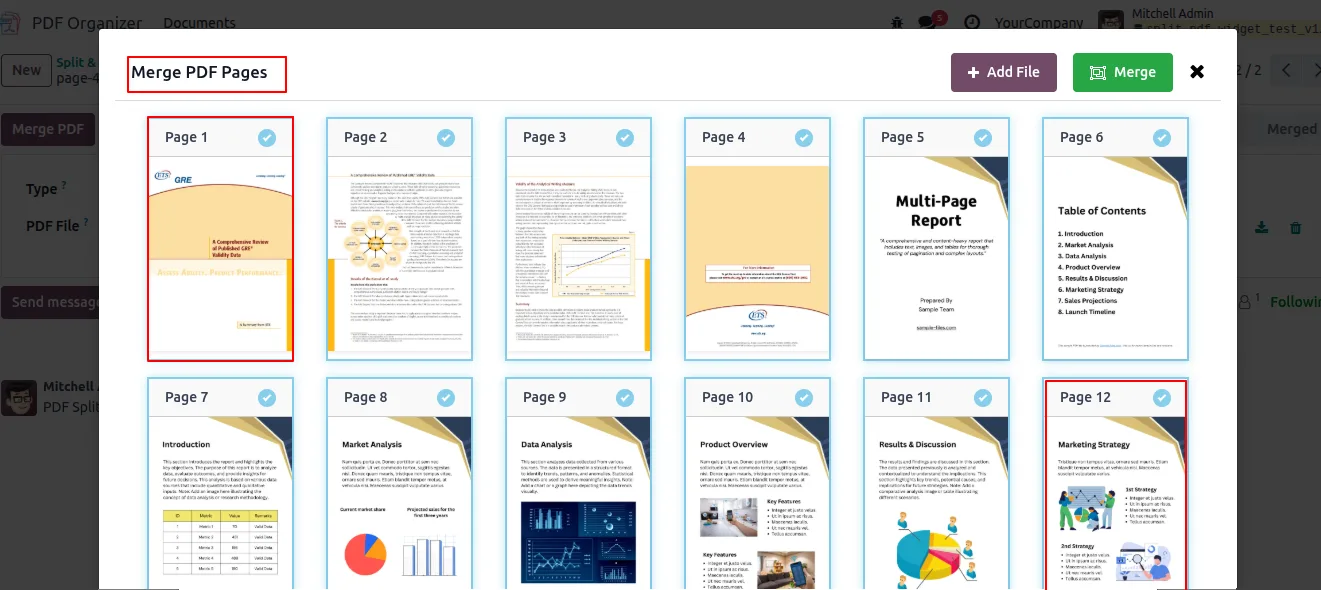Image resolution: width=1321 pixels, height=590 pixels.
Task: Click the PDF File help question mark
Action: coord(87,222)
